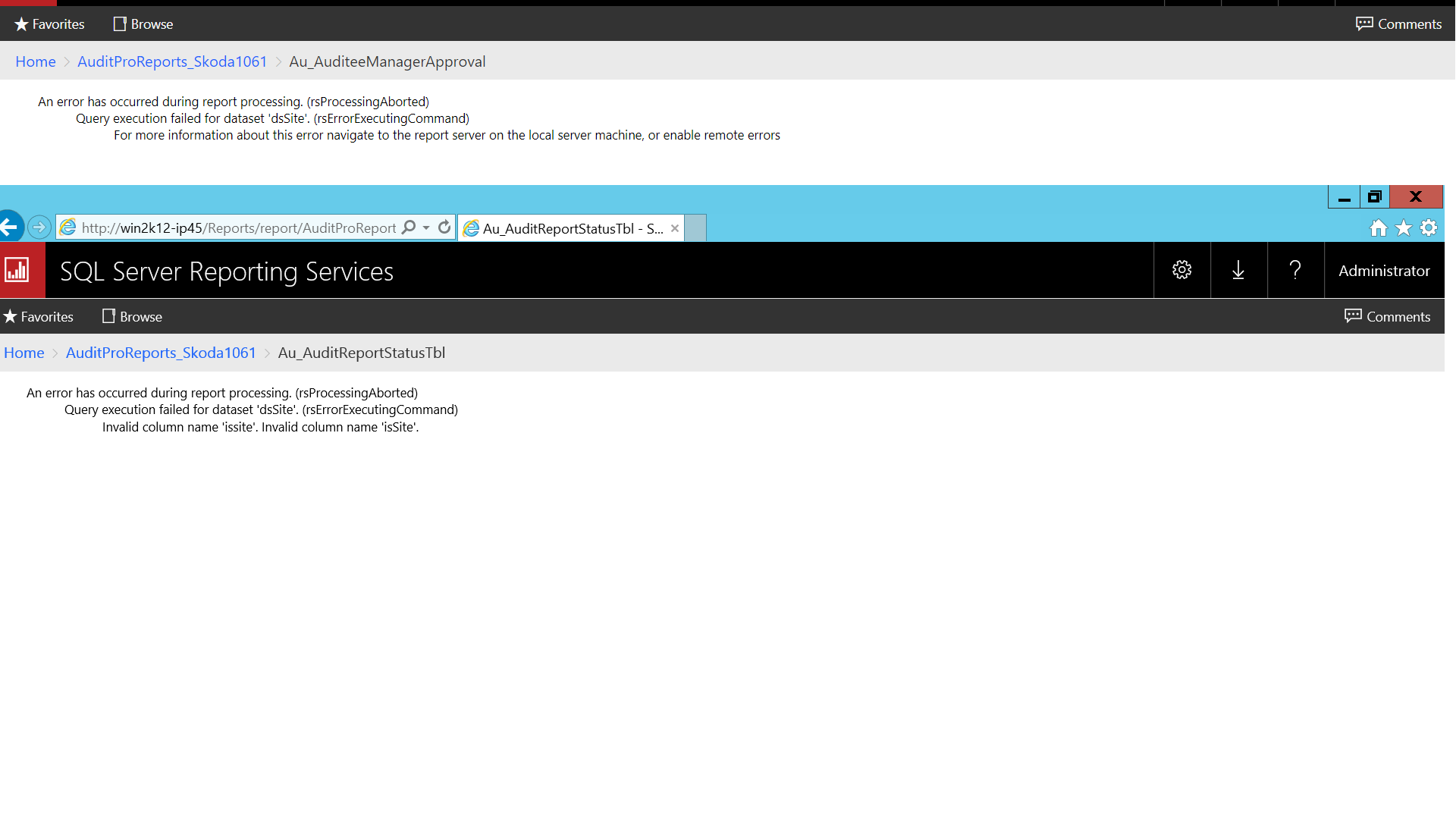Click the IE Home icon
The height and width of the screenshot is (819, 1456).
1379,227
